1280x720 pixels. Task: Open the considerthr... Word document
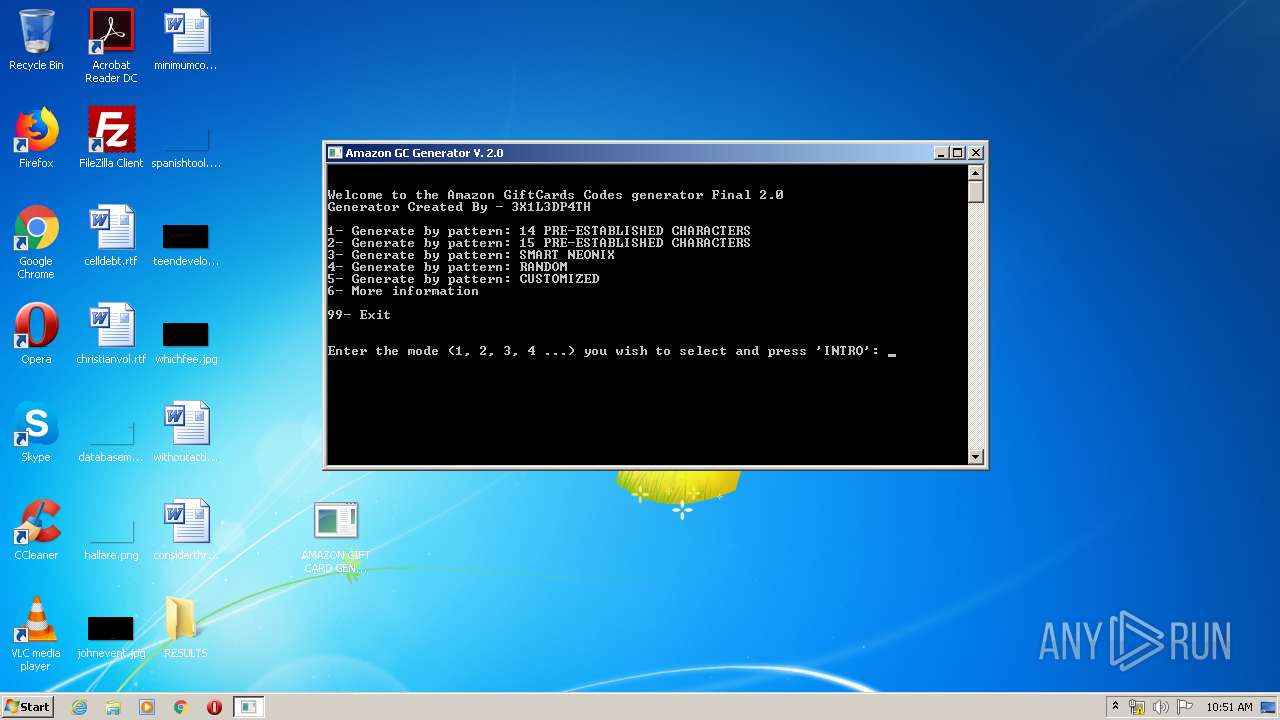(186, 530)
